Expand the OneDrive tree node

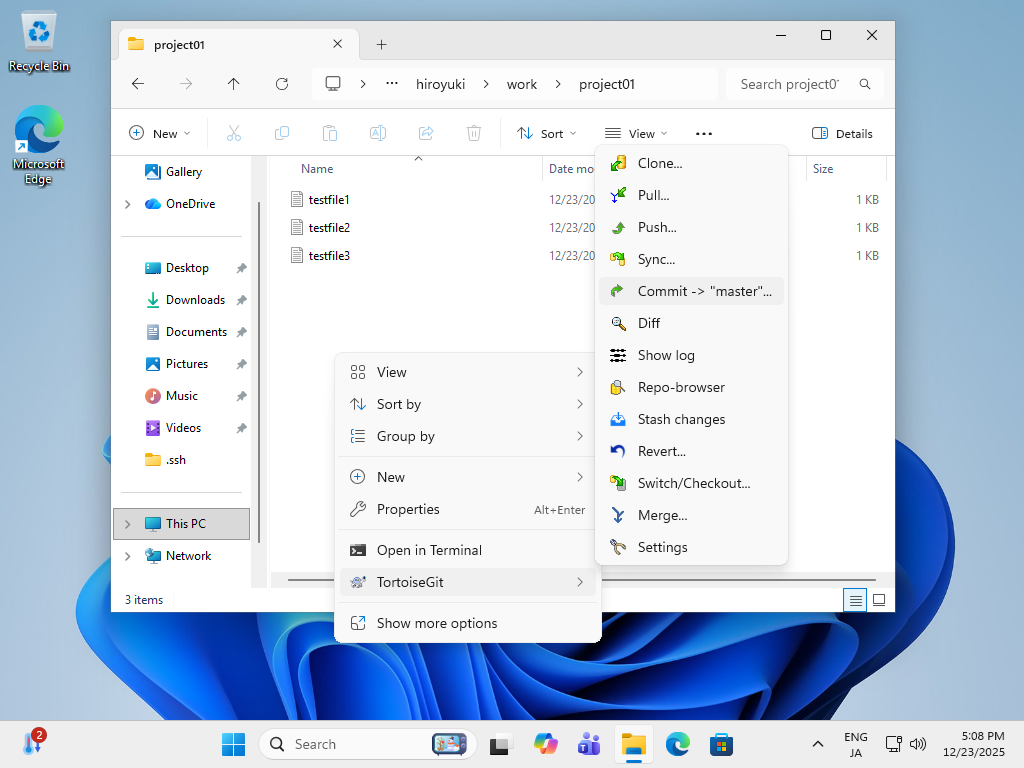click(127, 204)
